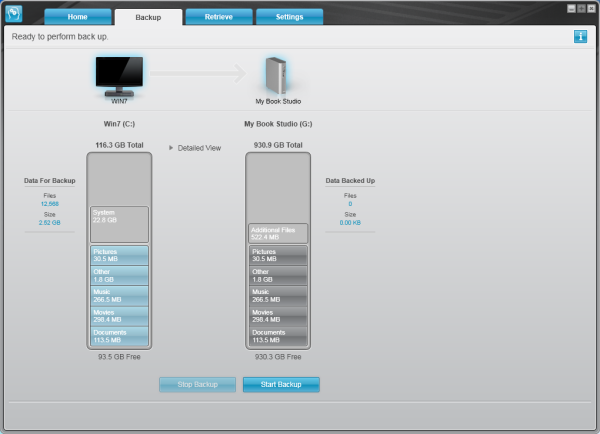Select the My Book Studio drive icon
The image size is (600, 434).
click(x=276, y=75)
